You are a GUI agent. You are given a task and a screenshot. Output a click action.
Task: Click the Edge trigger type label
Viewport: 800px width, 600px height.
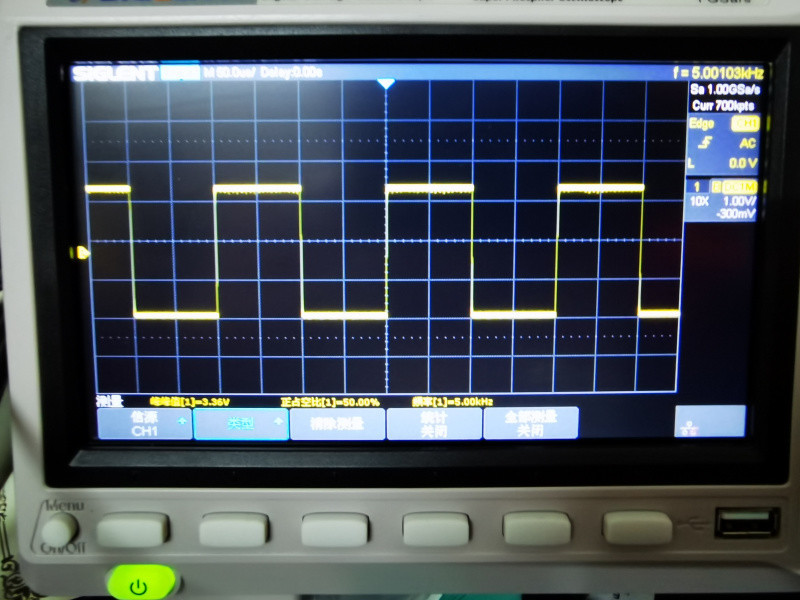(x=702, y=124)
